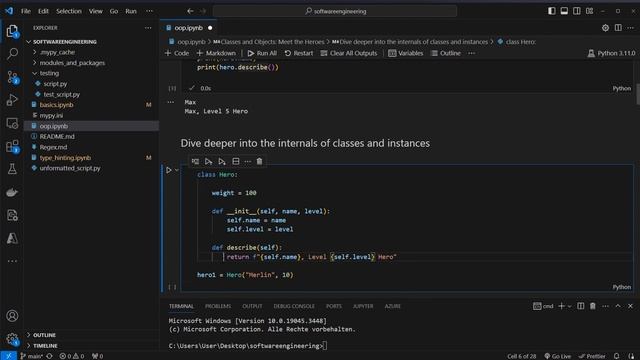This screenshot has height=360, width=640.
Task: Open the Edit menu
Action: click(43, 11)
